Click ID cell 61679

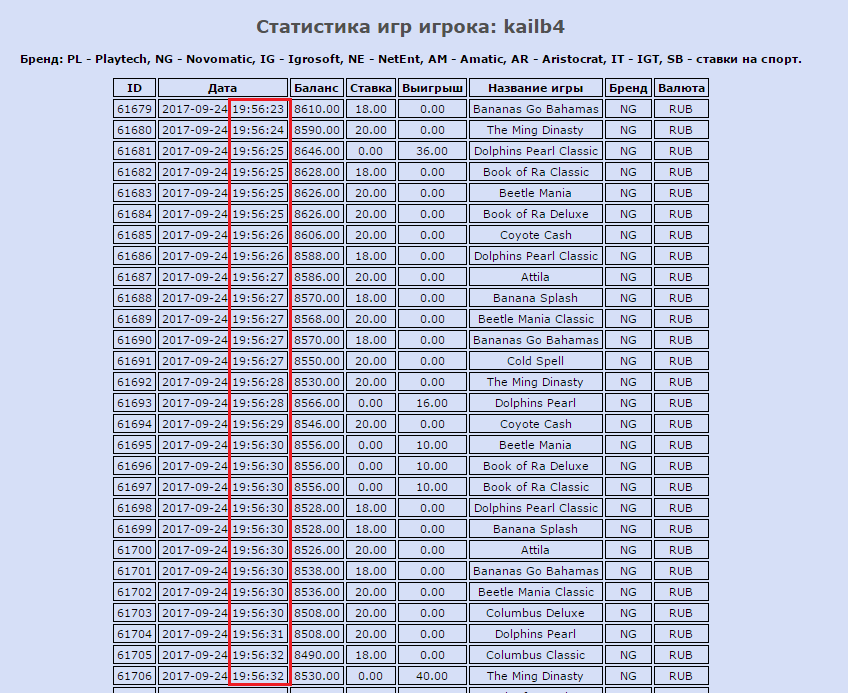click(x=135, y=109)
